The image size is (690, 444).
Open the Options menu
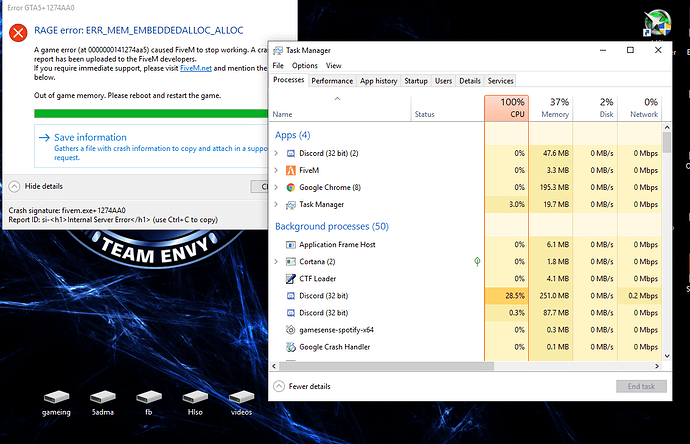(305, 66)
